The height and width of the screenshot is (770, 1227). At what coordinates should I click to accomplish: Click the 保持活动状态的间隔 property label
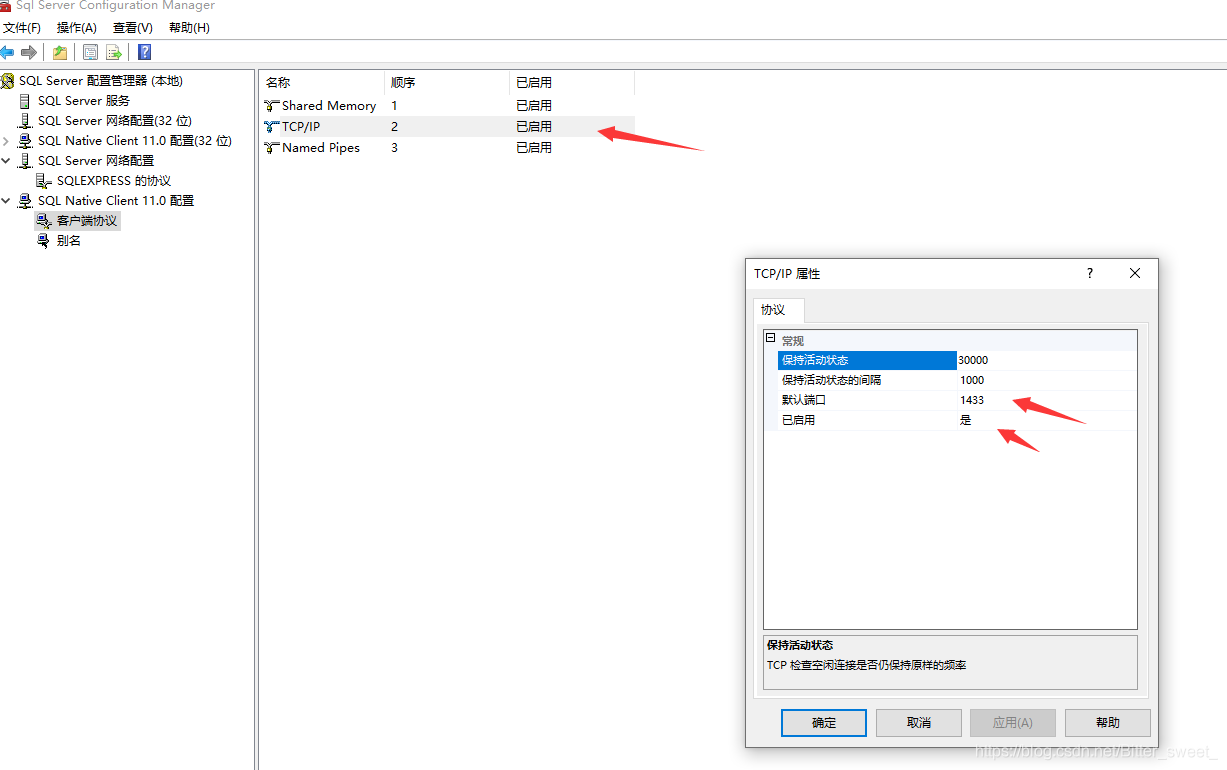[867, 380]
